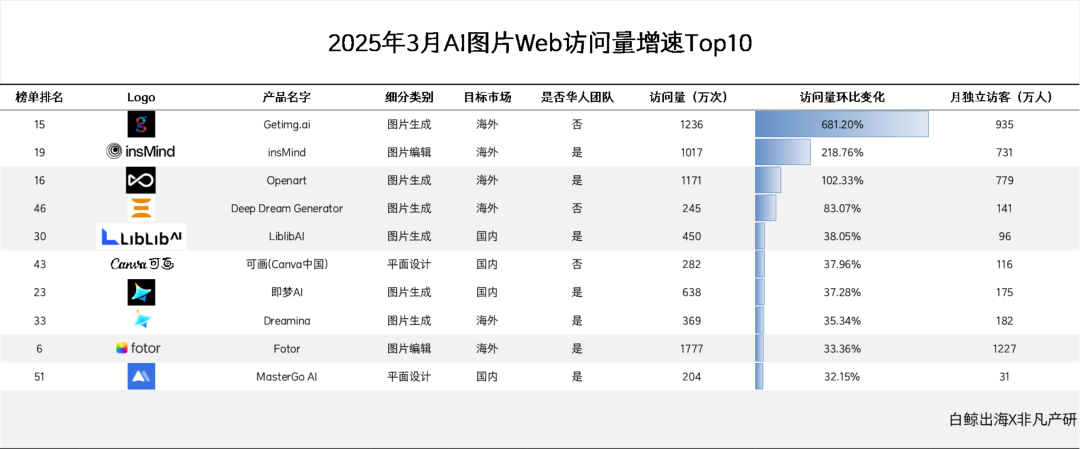Click the Deep Dream Generator logo

click(x=143, y=208)
